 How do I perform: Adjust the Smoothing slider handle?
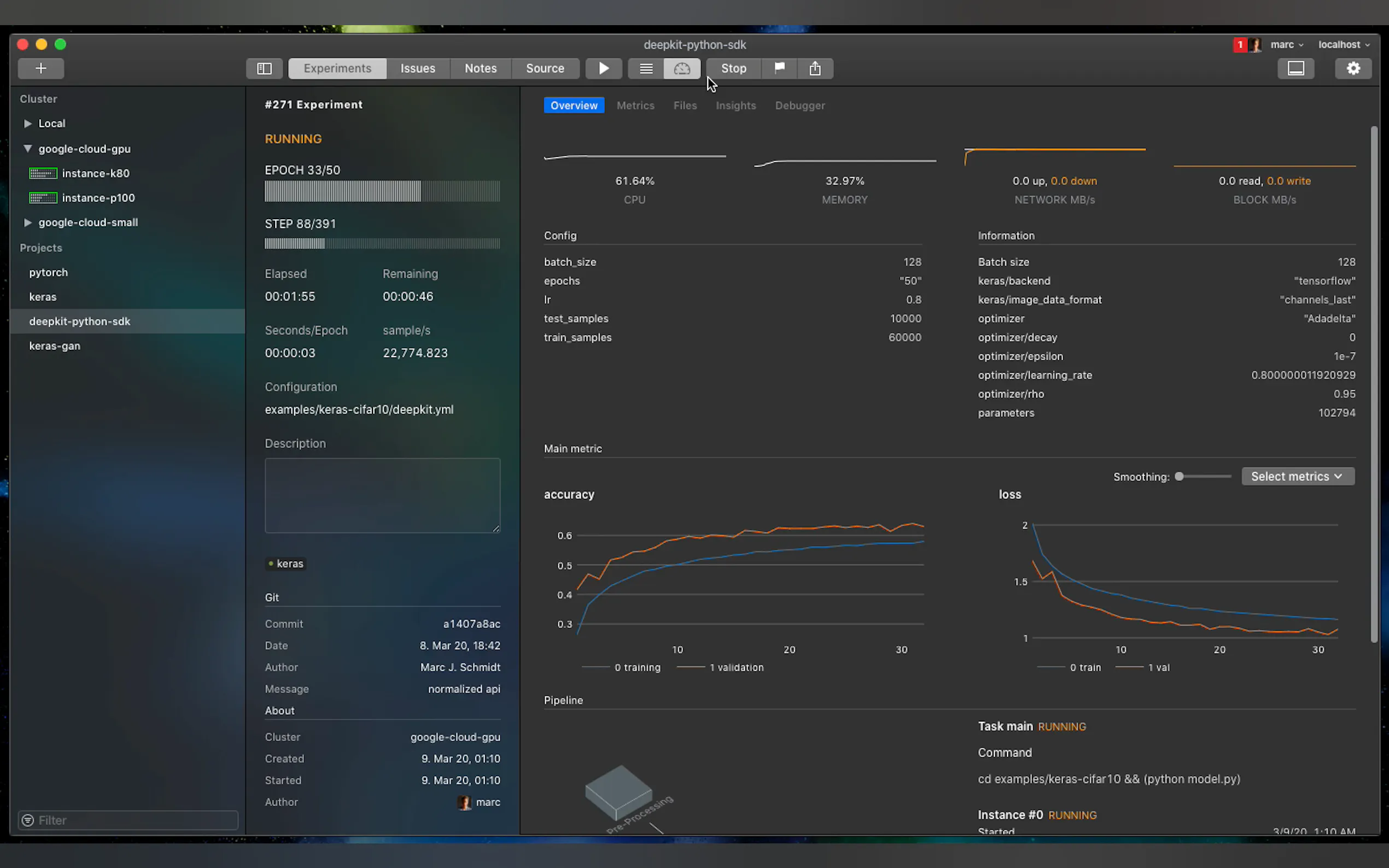pos(1179,477)
